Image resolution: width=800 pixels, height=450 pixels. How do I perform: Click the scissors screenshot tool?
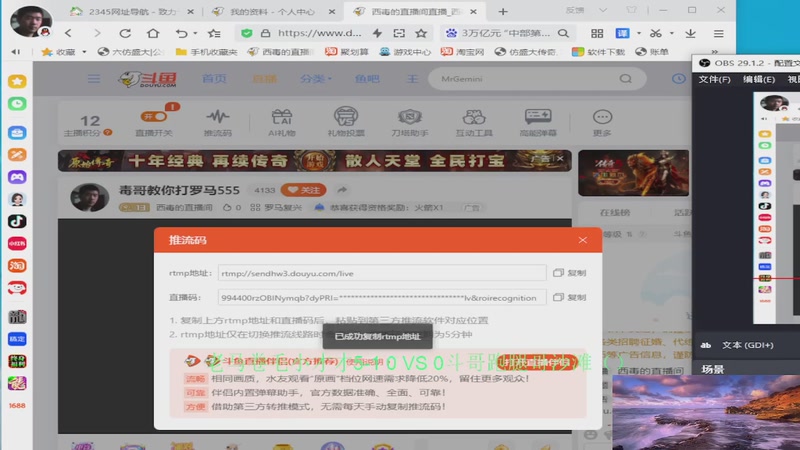pos(656,33)
